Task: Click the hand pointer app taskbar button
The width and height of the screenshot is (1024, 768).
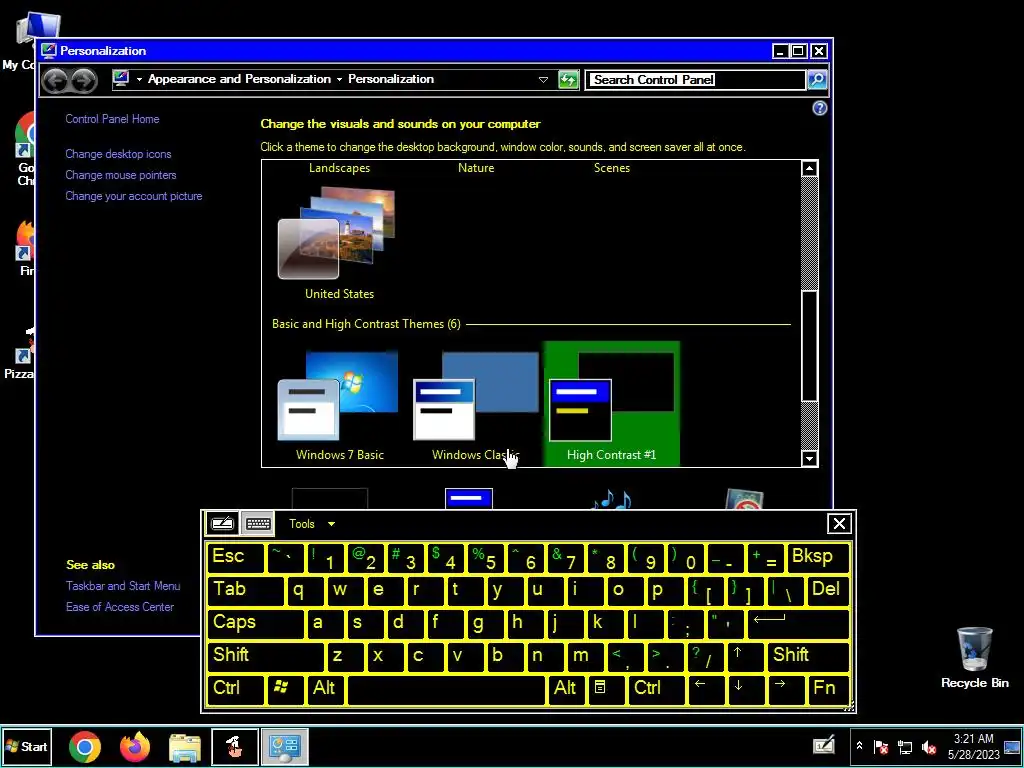Action: click(x=235, y=747)
